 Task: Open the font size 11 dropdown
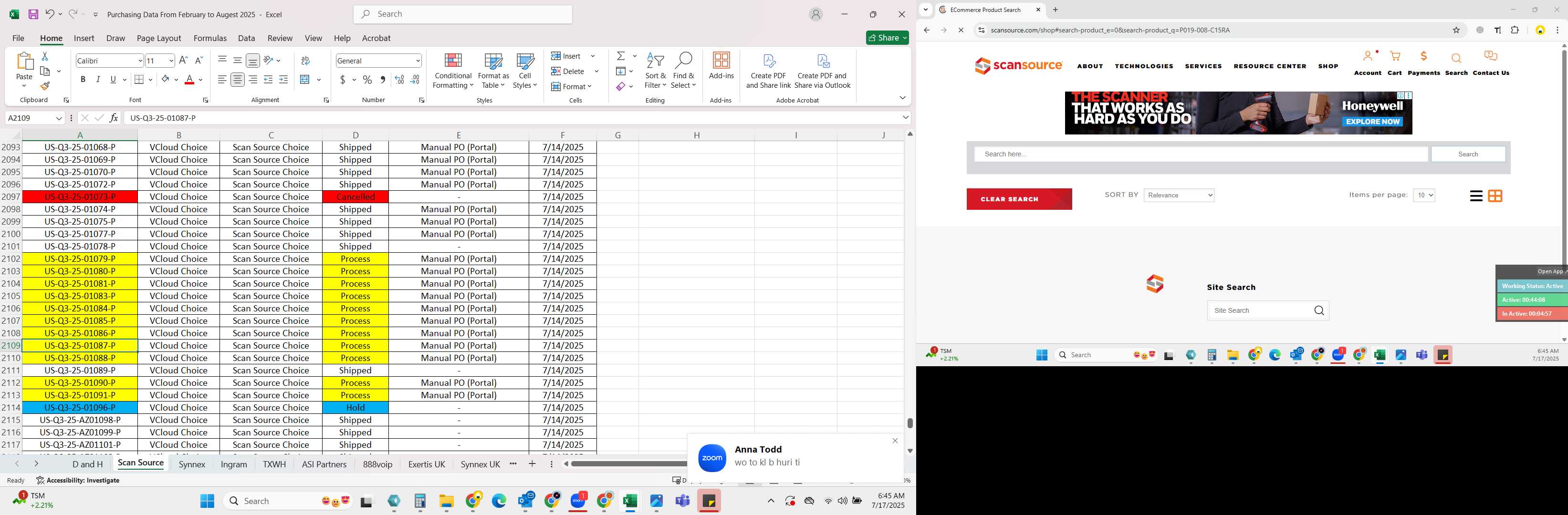pos(171,61)
